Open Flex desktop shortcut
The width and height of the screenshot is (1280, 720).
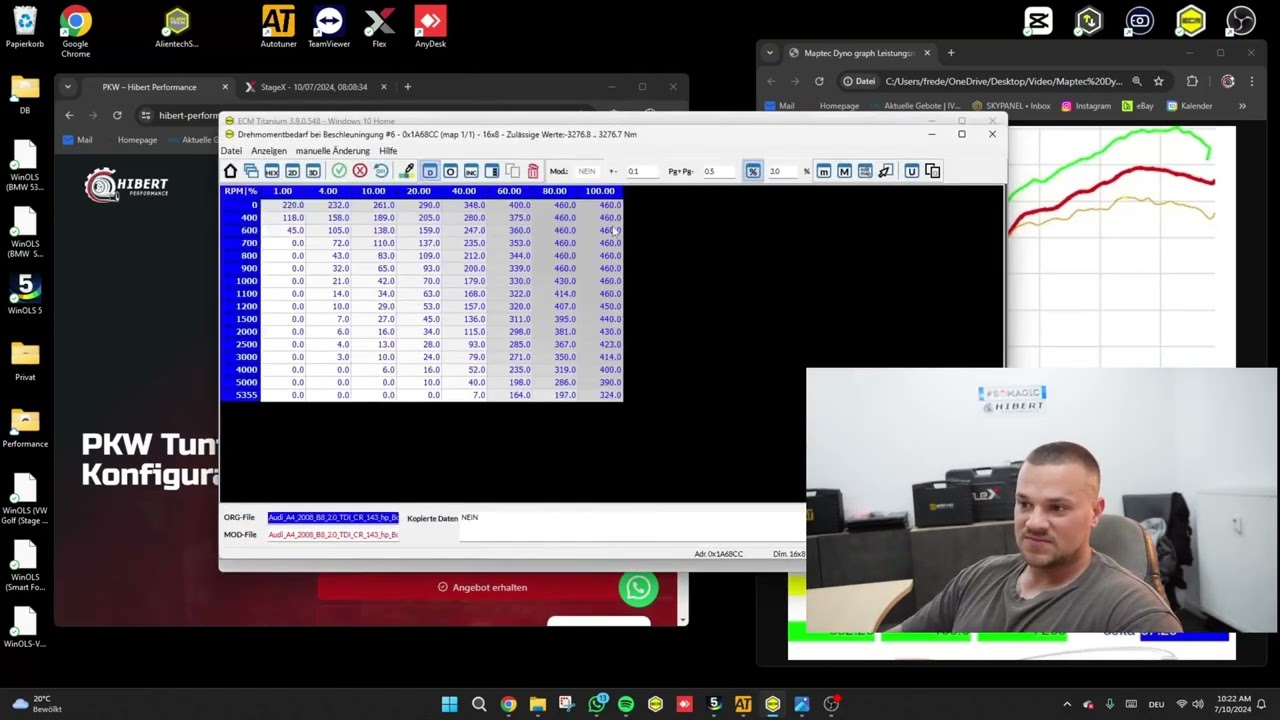pos(379,27)
